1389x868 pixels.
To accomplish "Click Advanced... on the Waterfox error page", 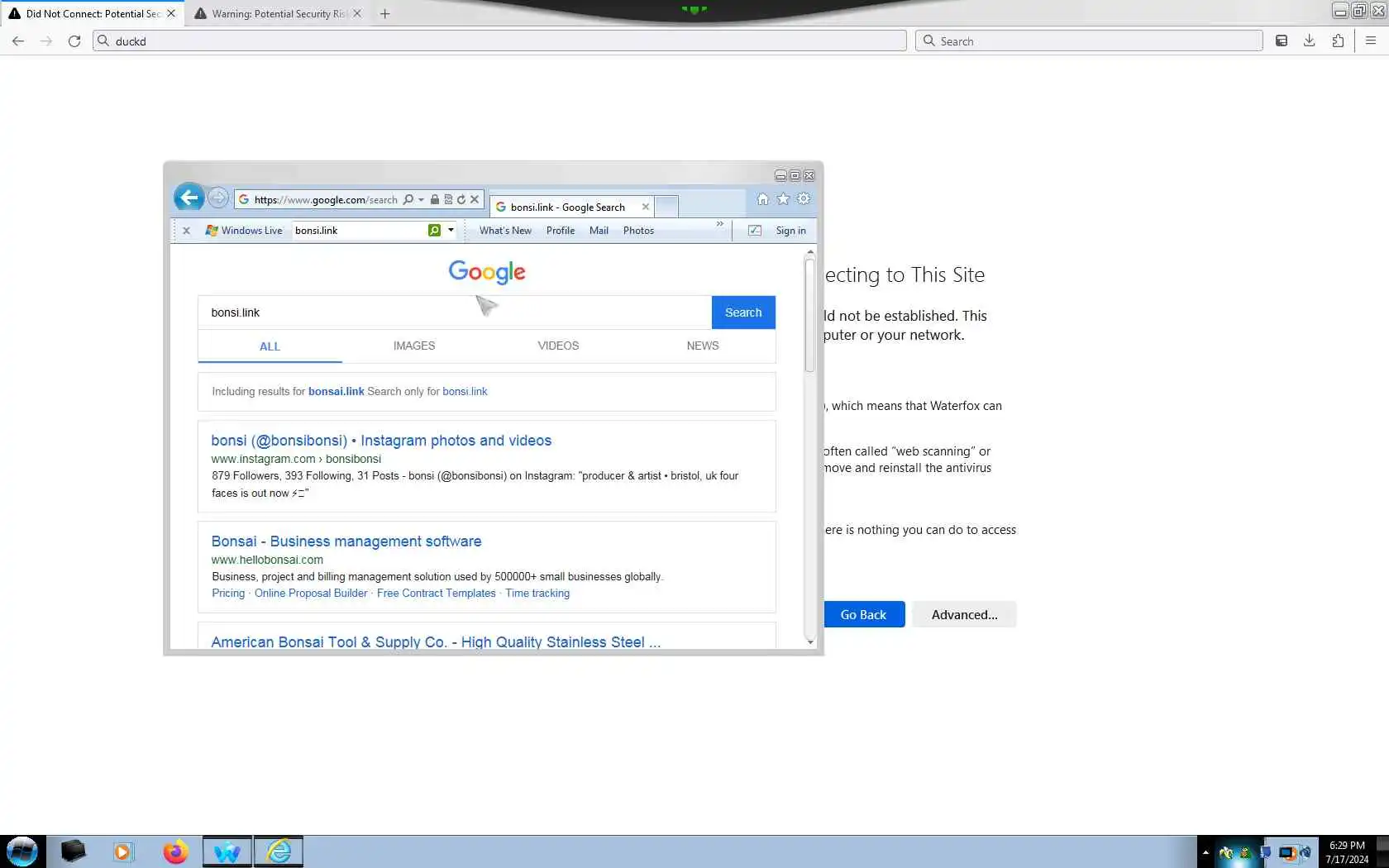I will [964, 614].
